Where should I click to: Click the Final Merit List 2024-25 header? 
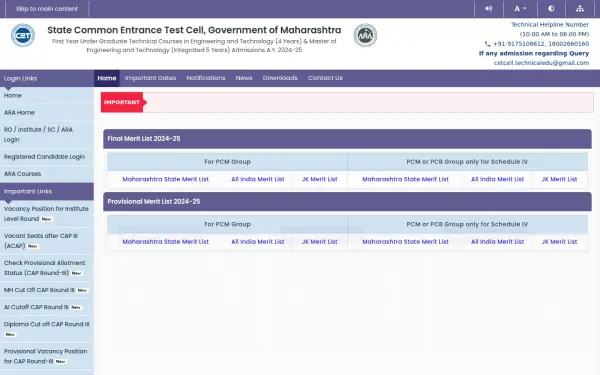[x=347, y=139]
